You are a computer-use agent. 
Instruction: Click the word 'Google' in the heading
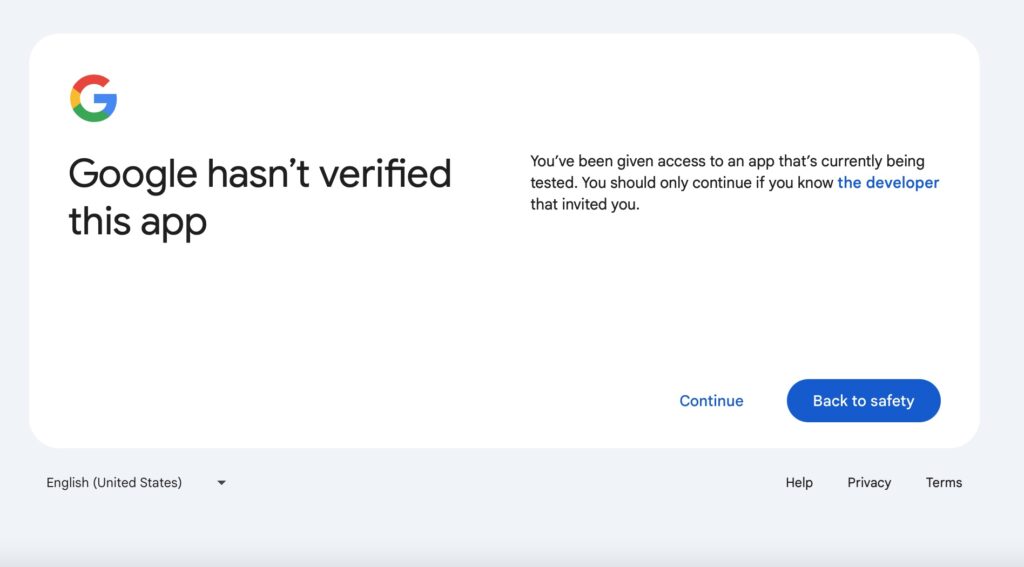(132, 174)
